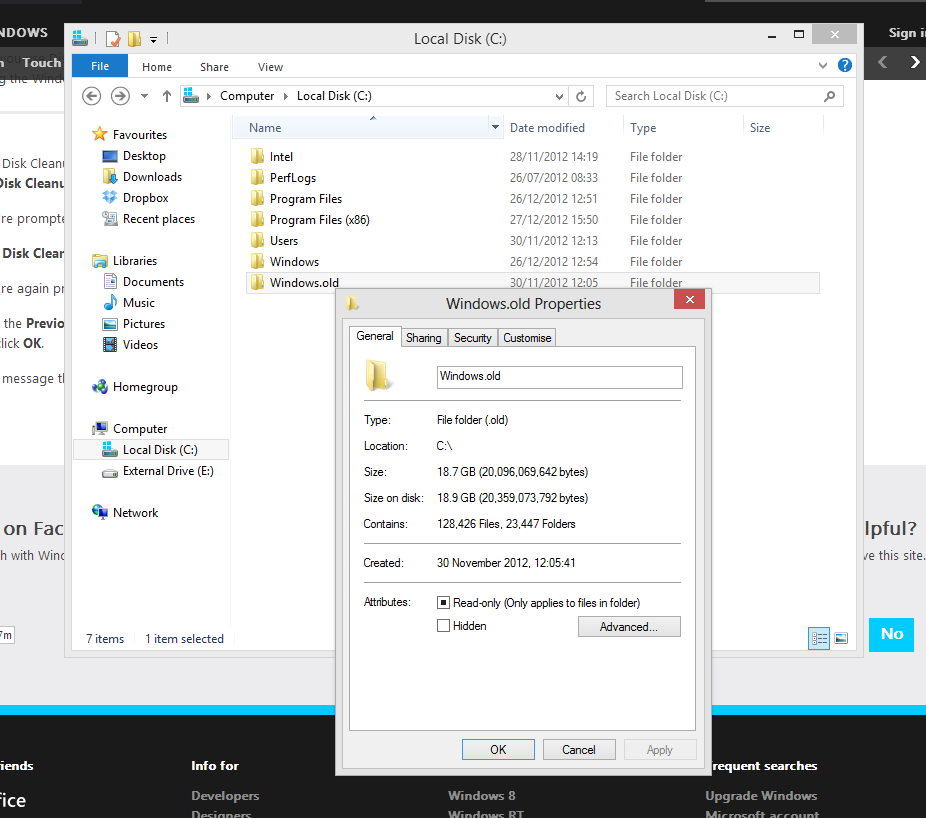The width and height of the screenshot is (926, 818).
Task: Click the search magnifier icon
Action: [x=830, y=96]
